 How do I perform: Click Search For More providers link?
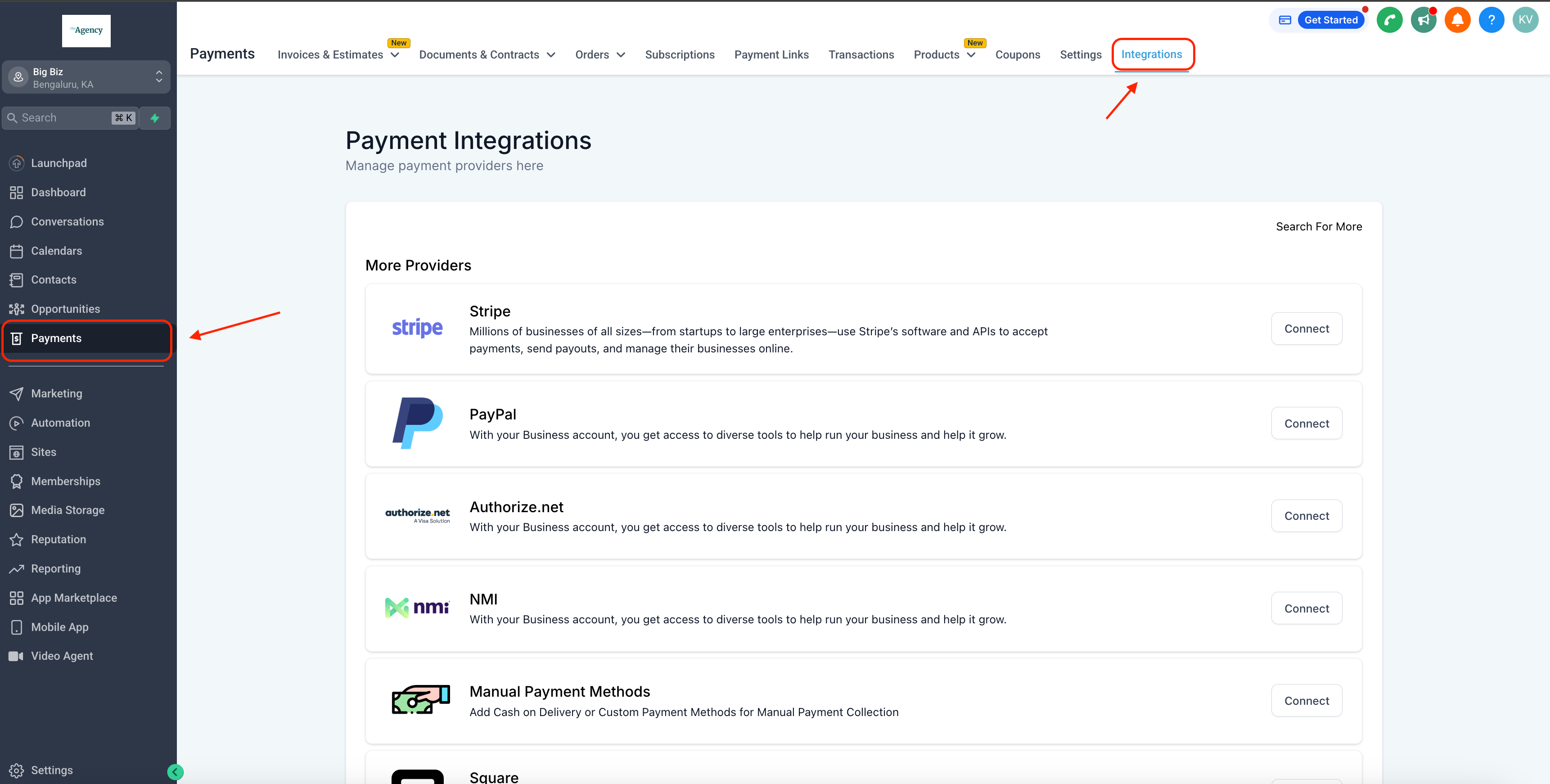click(x=1319, y=225)
